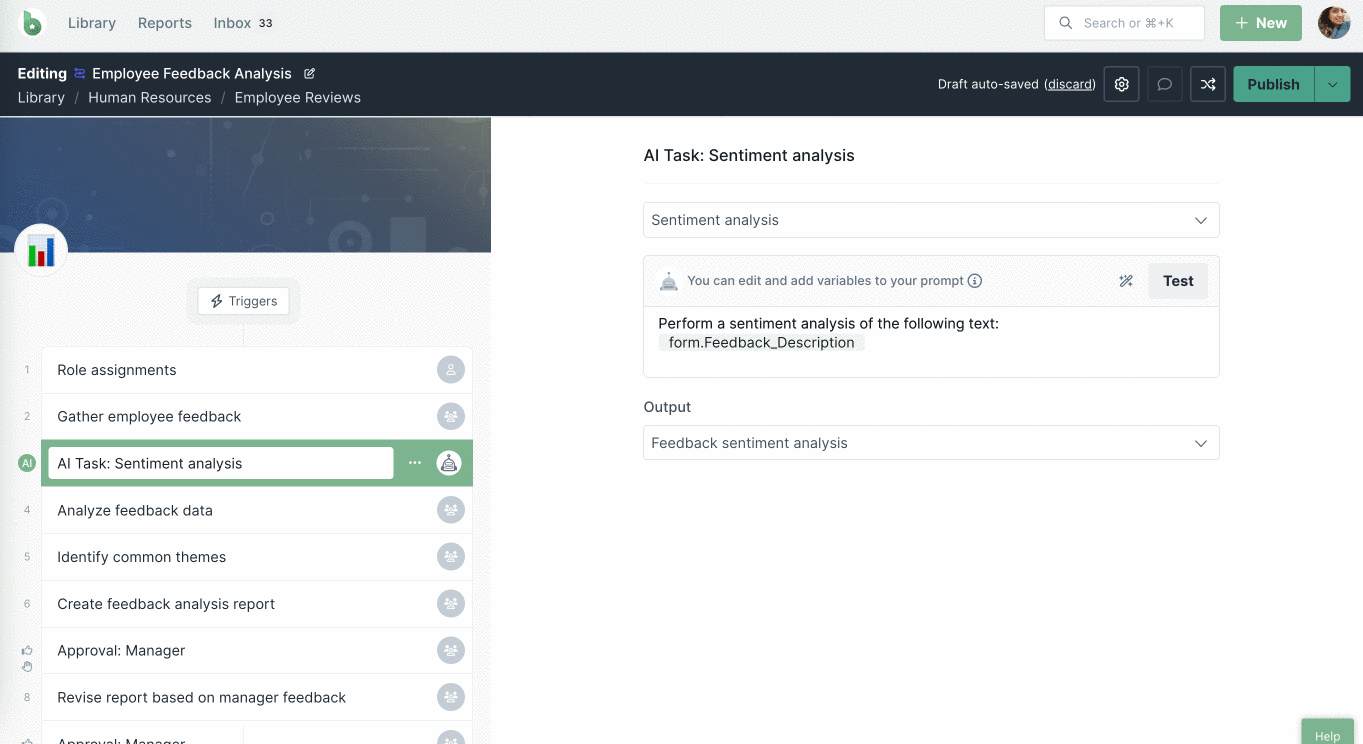Open the Publish options chevron

tap(1332, 84)
